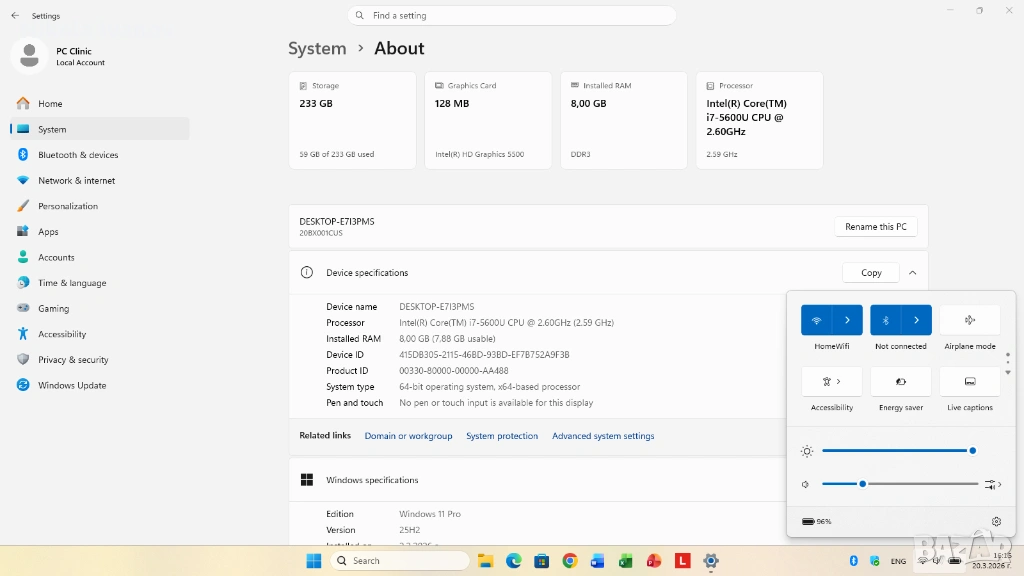Open sound output mixer icon
The height and width of the screenshot is (576, 1024).
[991, 484]
